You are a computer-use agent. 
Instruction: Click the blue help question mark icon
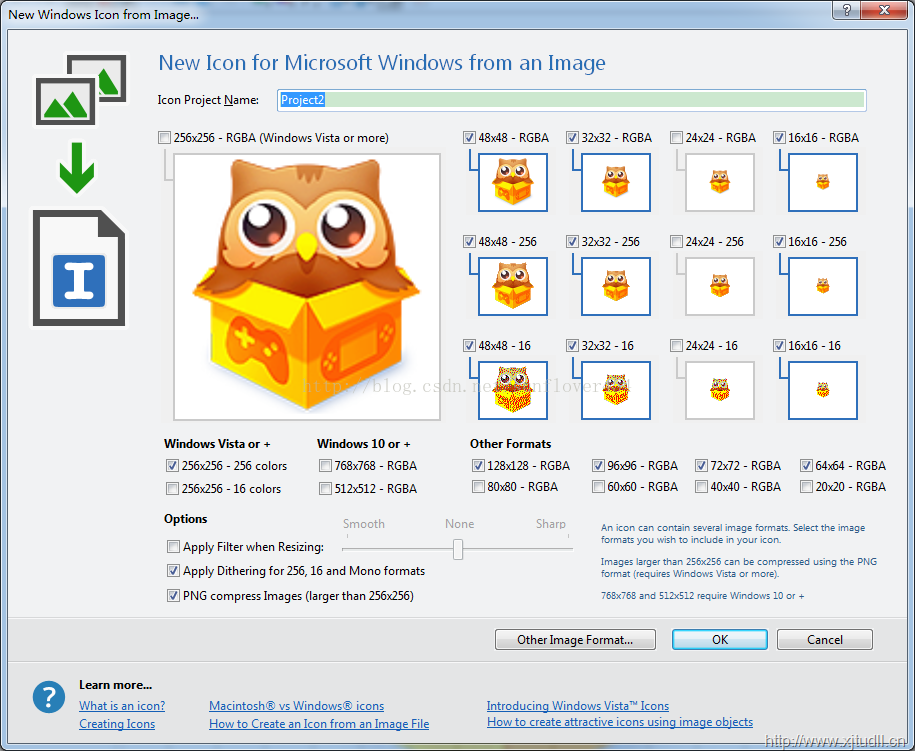[x=48, y=697]
